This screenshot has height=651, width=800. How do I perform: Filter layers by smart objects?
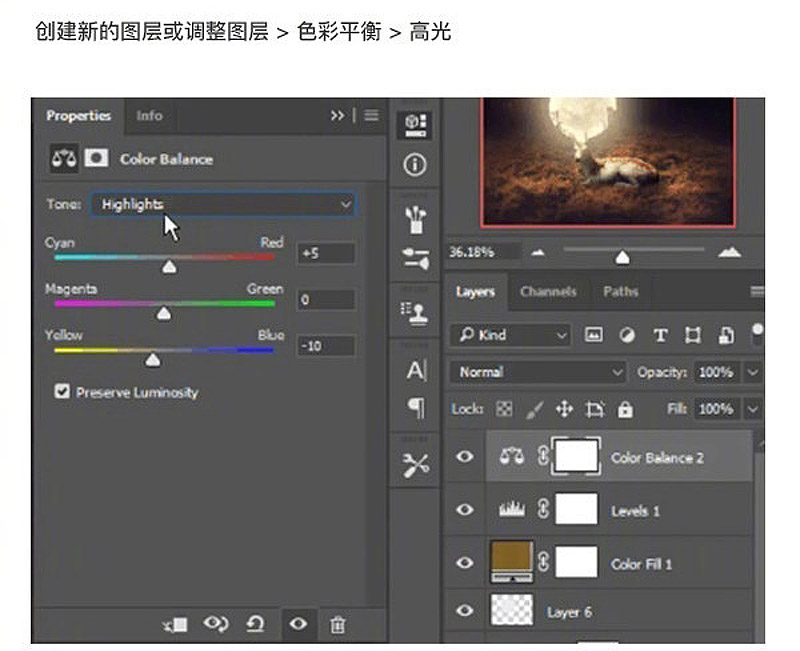[x=726, y=335]
